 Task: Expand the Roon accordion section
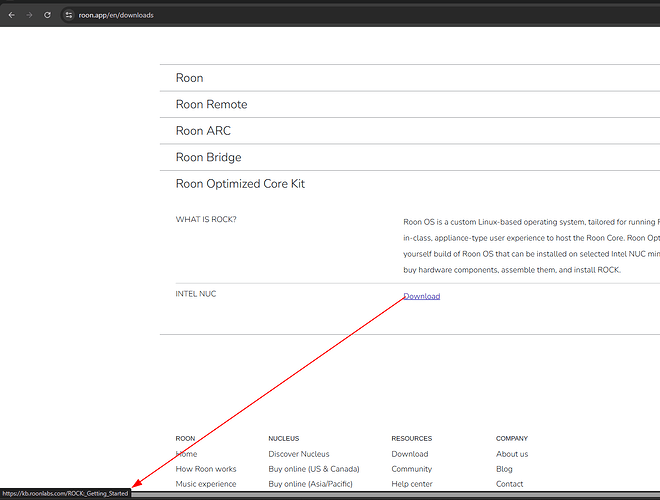pos(410,78)
